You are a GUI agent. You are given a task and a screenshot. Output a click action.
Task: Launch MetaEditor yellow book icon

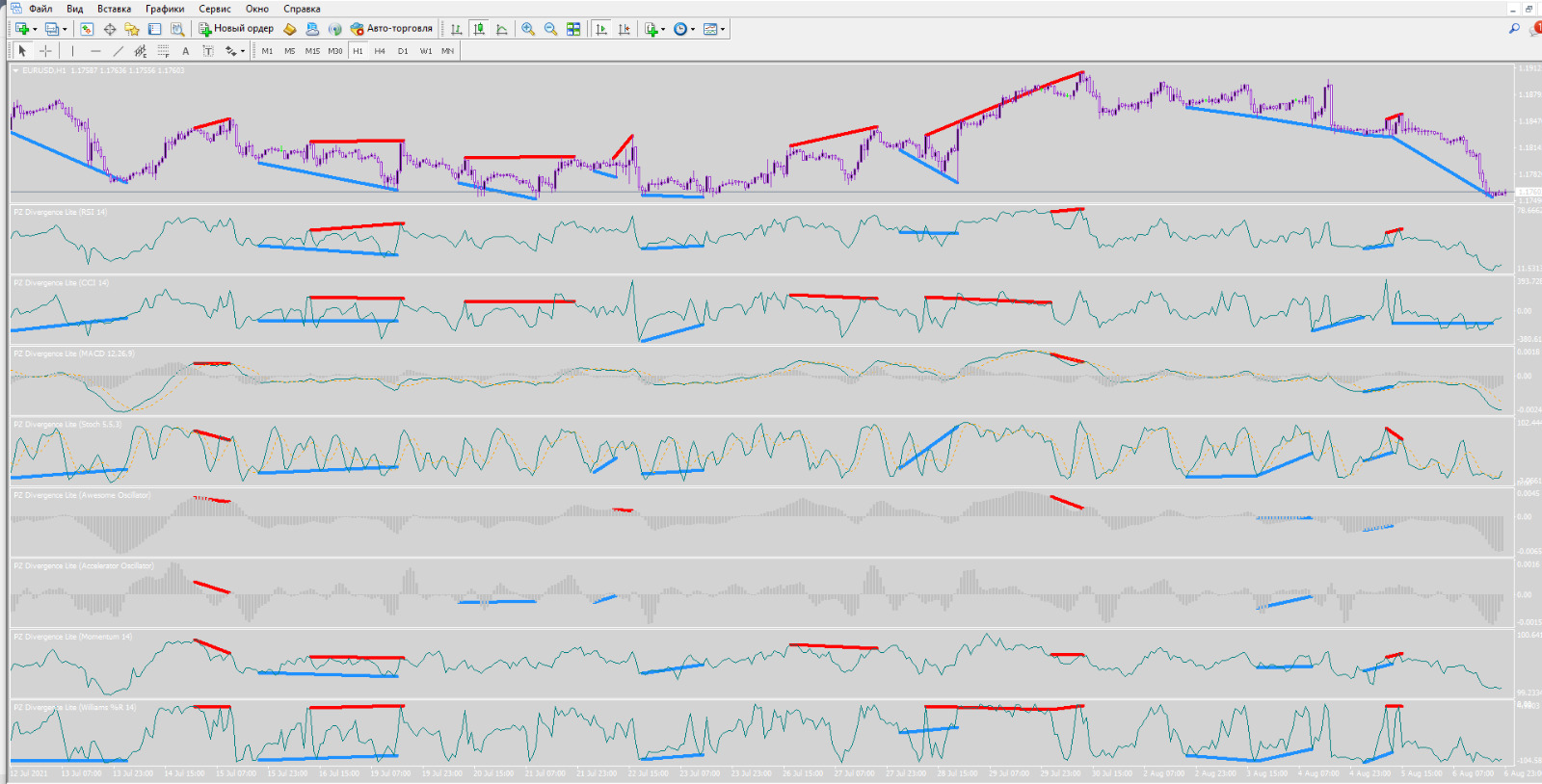click(289, 29)
